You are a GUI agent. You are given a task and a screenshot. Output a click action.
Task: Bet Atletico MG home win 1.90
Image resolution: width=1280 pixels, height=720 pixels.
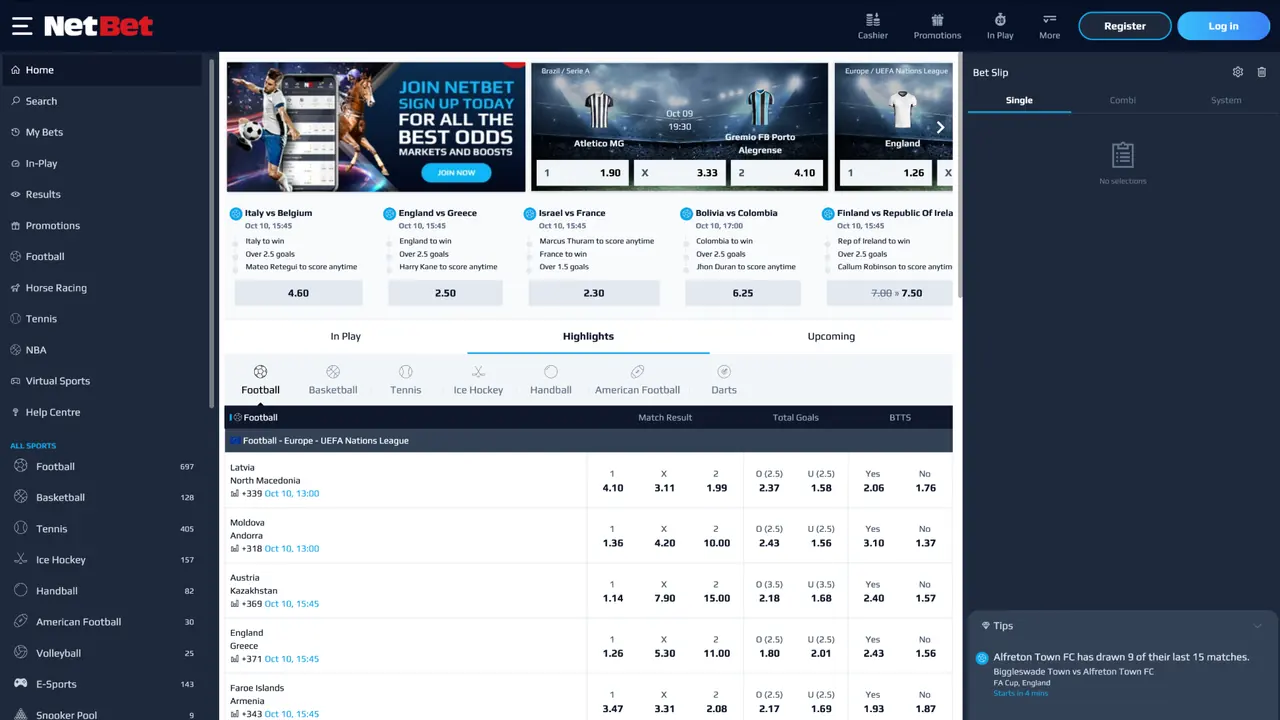click(581, 173)
